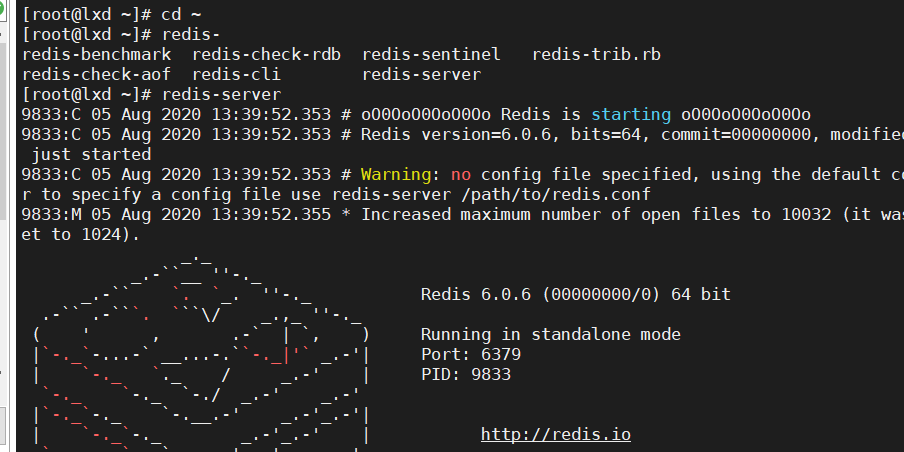
Task: Click the green status icon at top-left corner
Action: click(2, 8)
